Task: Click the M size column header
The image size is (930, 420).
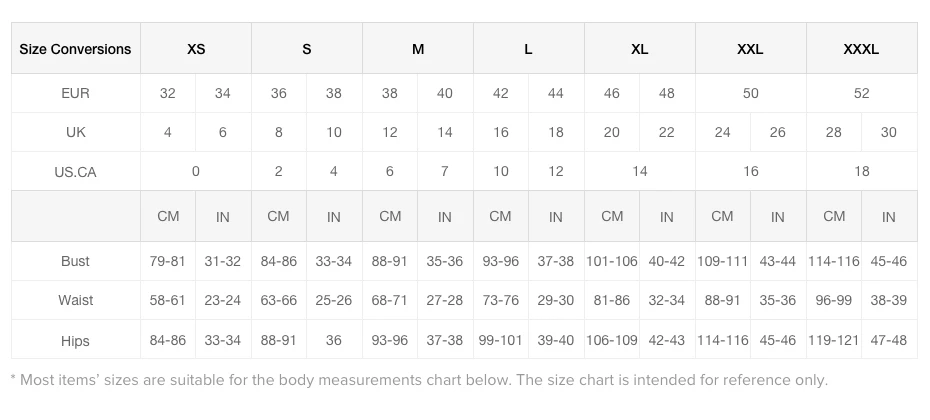Action: click(x=418, y=49)
